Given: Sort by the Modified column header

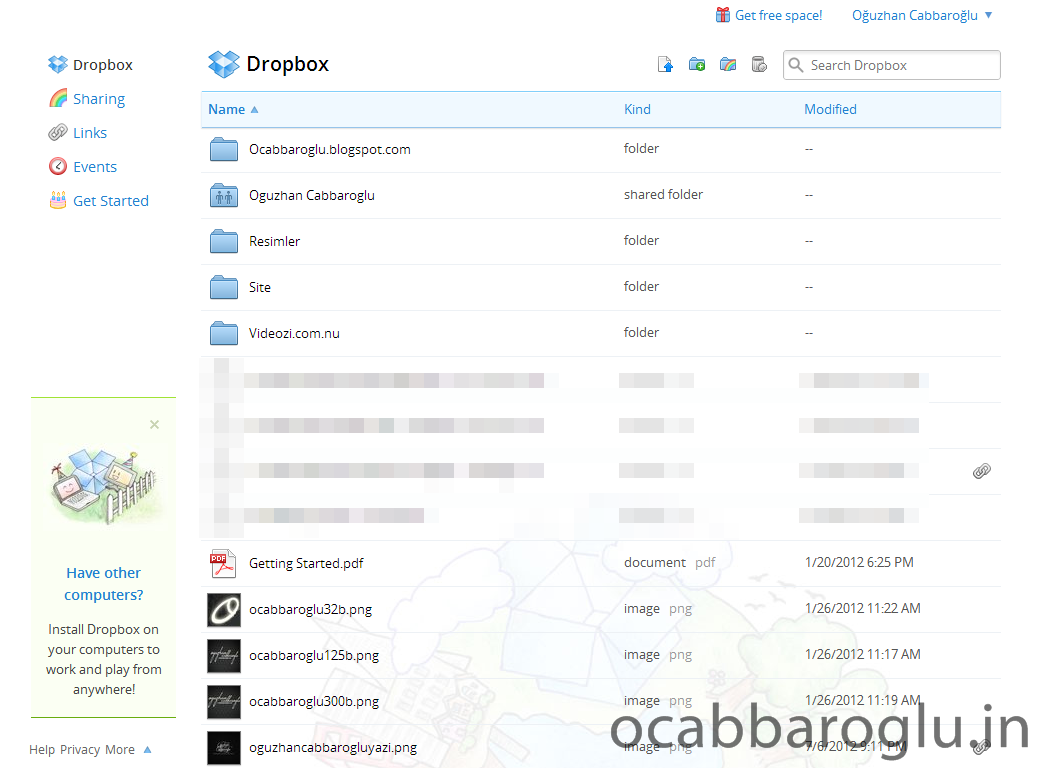Looking at the screenshot, I should point(830,109).
